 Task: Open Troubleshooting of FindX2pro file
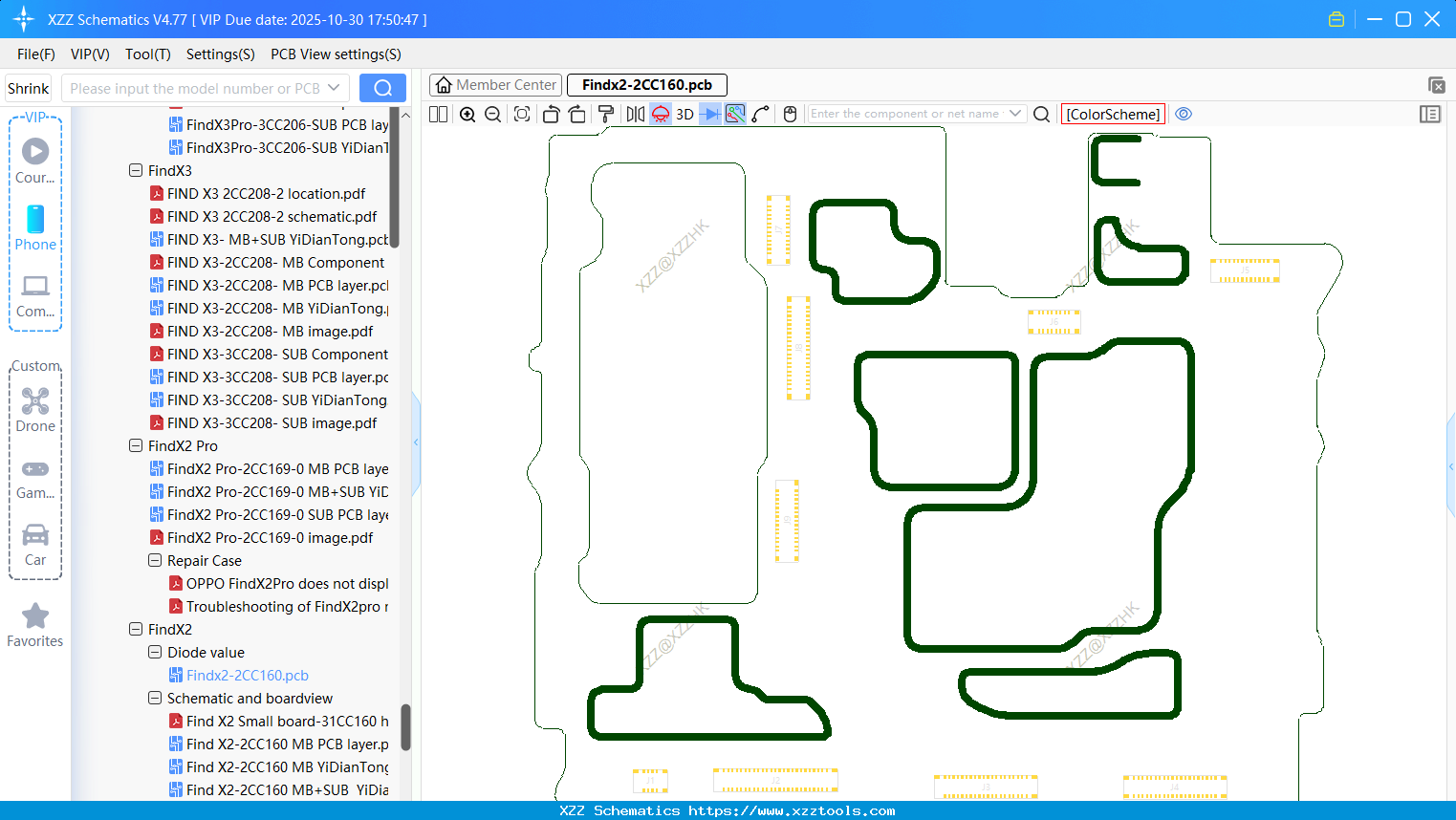point(287,607)
